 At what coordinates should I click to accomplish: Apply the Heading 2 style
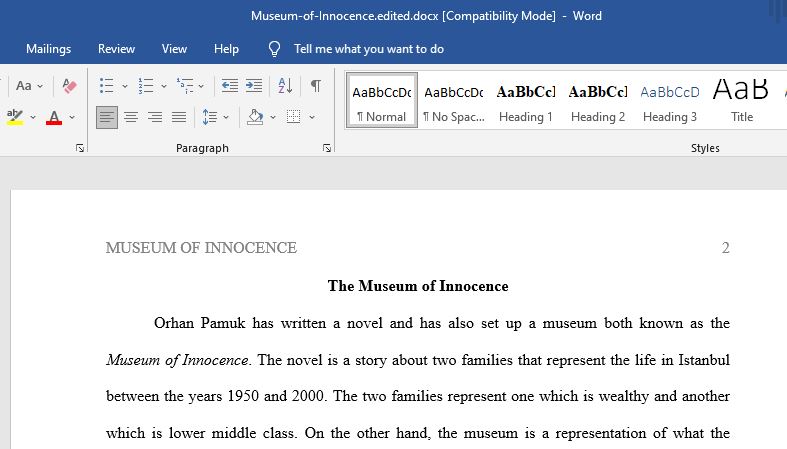(598, 100)
